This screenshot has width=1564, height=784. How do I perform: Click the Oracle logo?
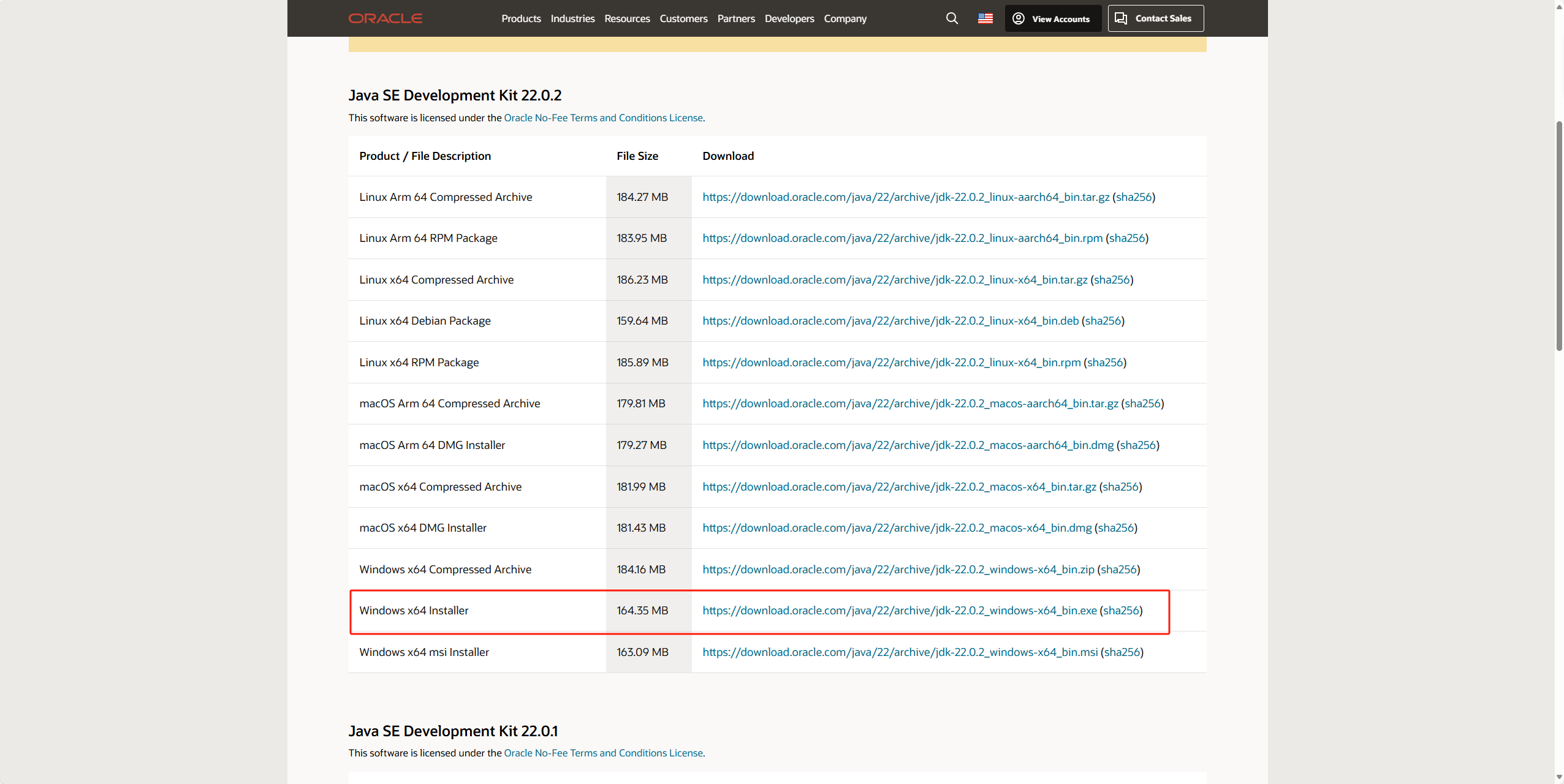click(385, 18)
